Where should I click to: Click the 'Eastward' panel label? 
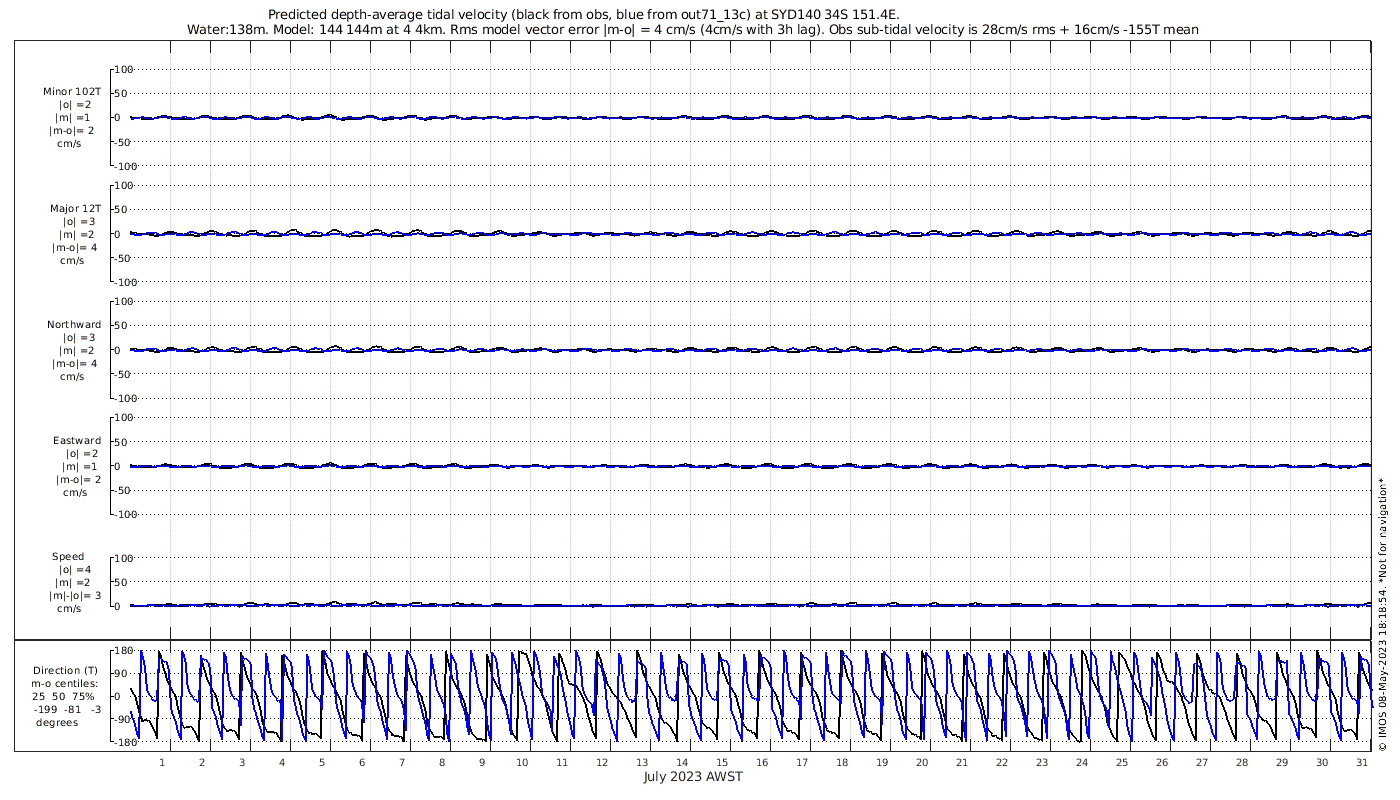point(77,441)
